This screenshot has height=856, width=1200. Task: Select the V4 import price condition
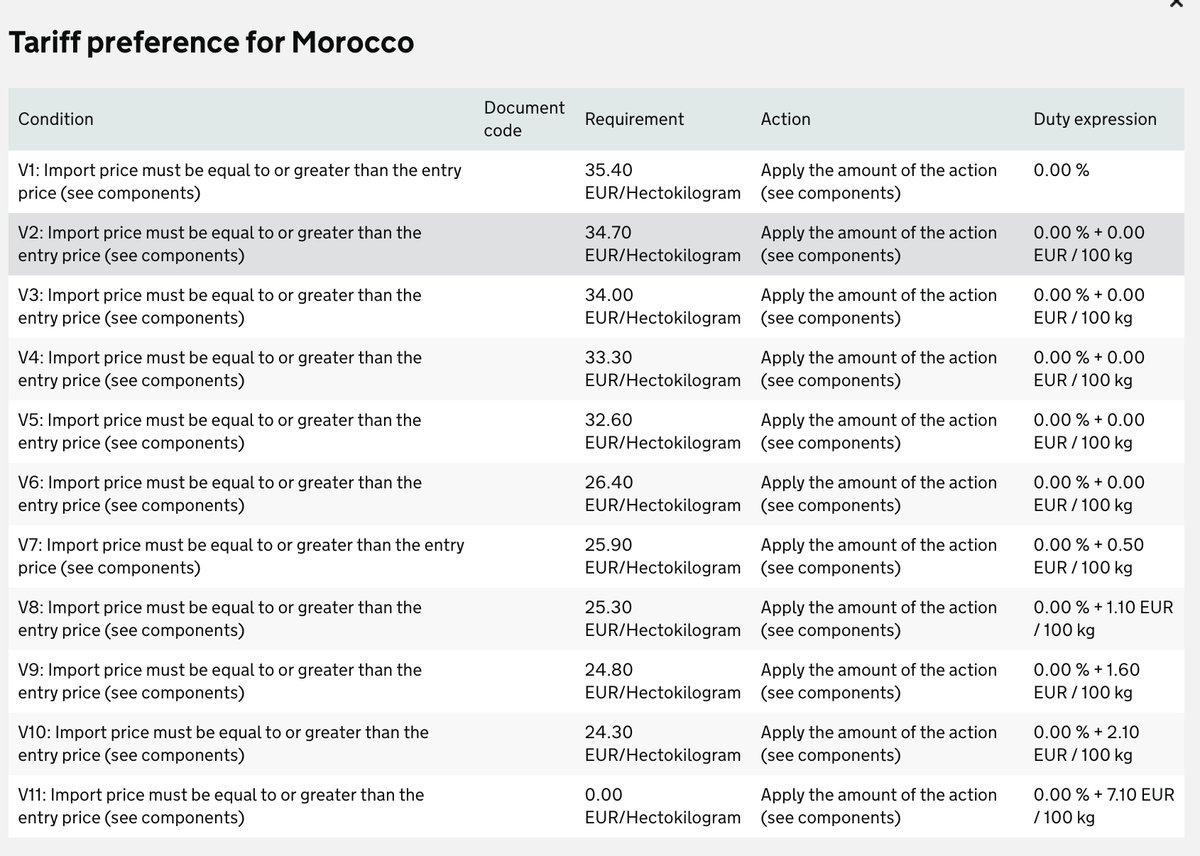coord(220,369)
